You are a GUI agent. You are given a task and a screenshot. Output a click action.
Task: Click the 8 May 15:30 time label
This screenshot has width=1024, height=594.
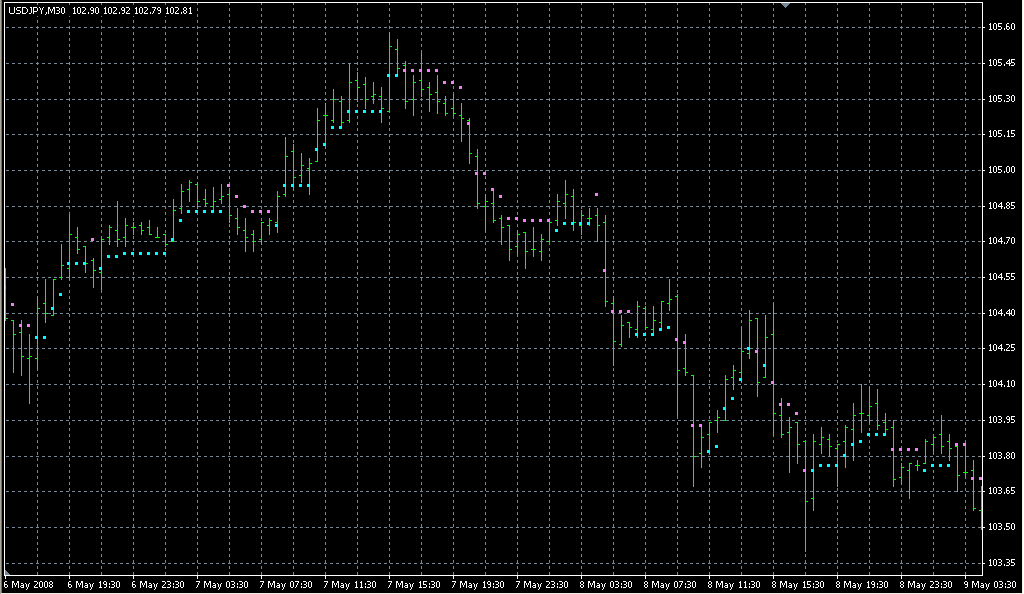(x=798, y=584)
